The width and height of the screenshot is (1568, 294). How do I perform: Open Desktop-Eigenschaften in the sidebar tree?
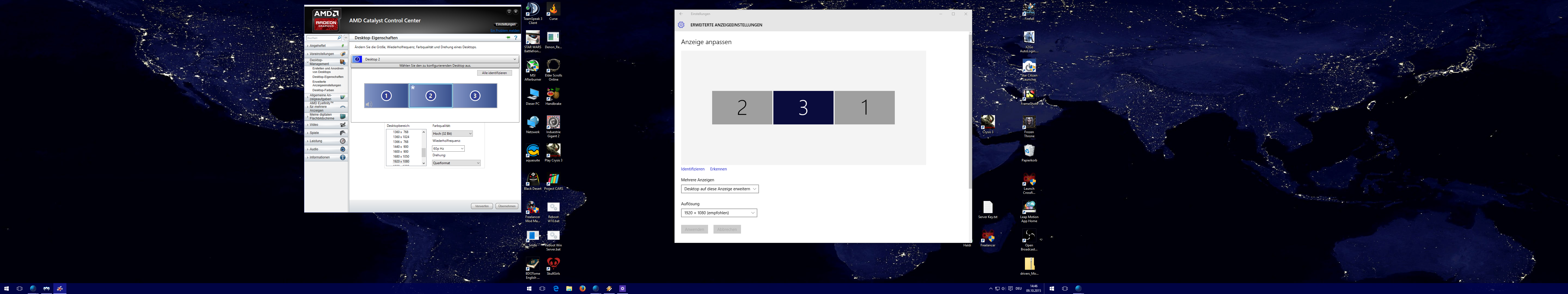(x=327, y=77)
